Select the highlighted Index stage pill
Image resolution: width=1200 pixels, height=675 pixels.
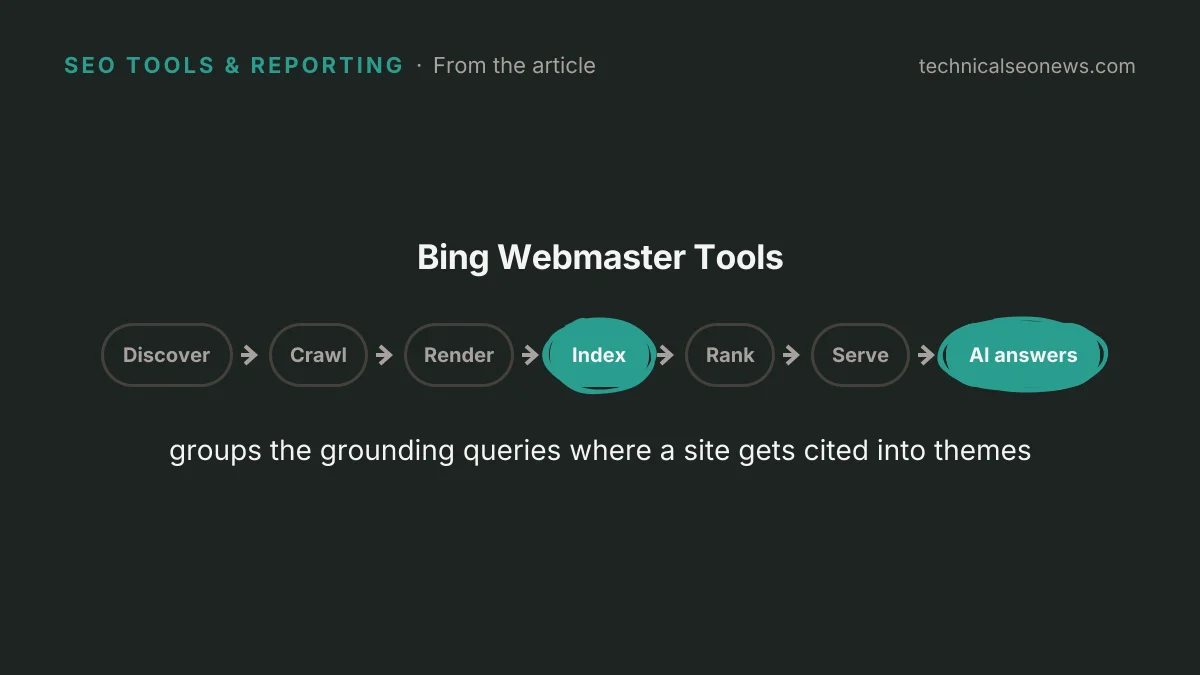pos(599,355)
